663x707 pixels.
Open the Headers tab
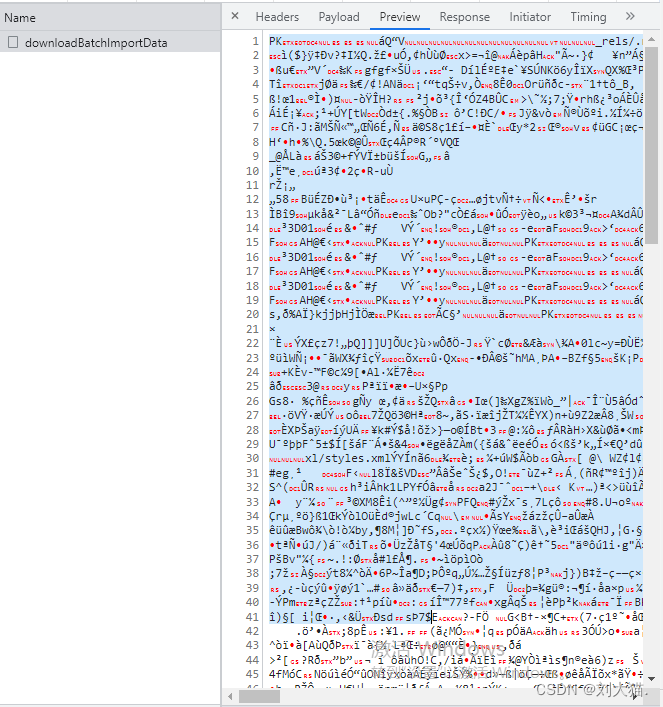[277, 17]
